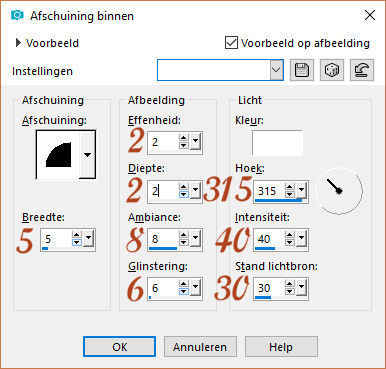
Task: Click the Glinstering value field
Action: (164, 288)
